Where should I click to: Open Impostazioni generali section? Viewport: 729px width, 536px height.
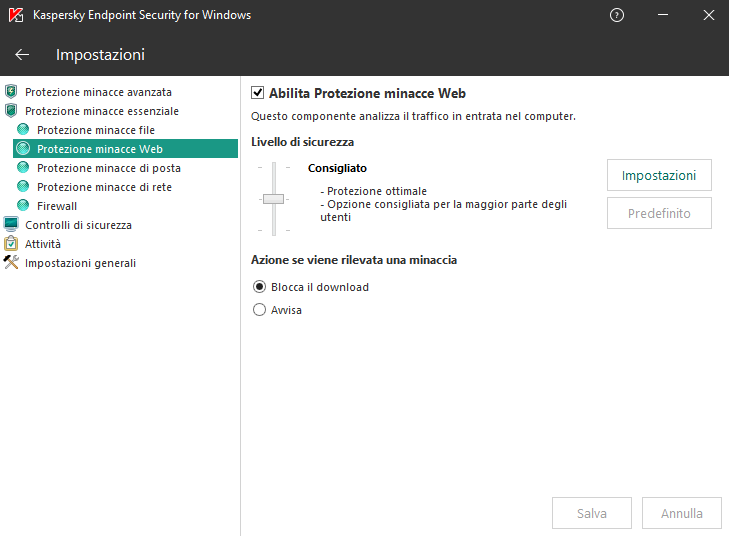(x=80, y=263)
